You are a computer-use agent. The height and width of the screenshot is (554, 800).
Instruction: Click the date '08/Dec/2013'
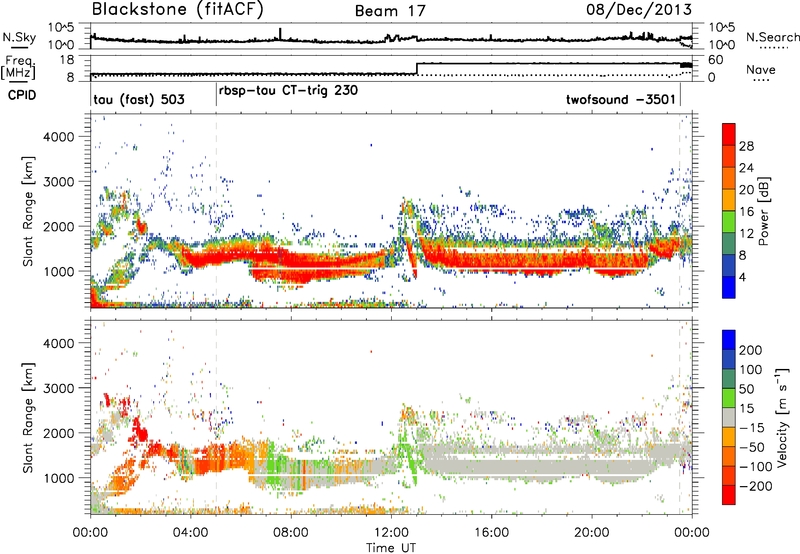639,9
